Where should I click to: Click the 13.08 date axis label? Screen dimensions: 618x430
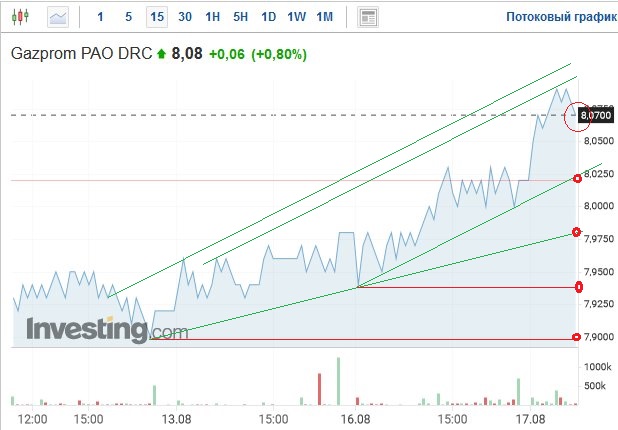point(177,419)
